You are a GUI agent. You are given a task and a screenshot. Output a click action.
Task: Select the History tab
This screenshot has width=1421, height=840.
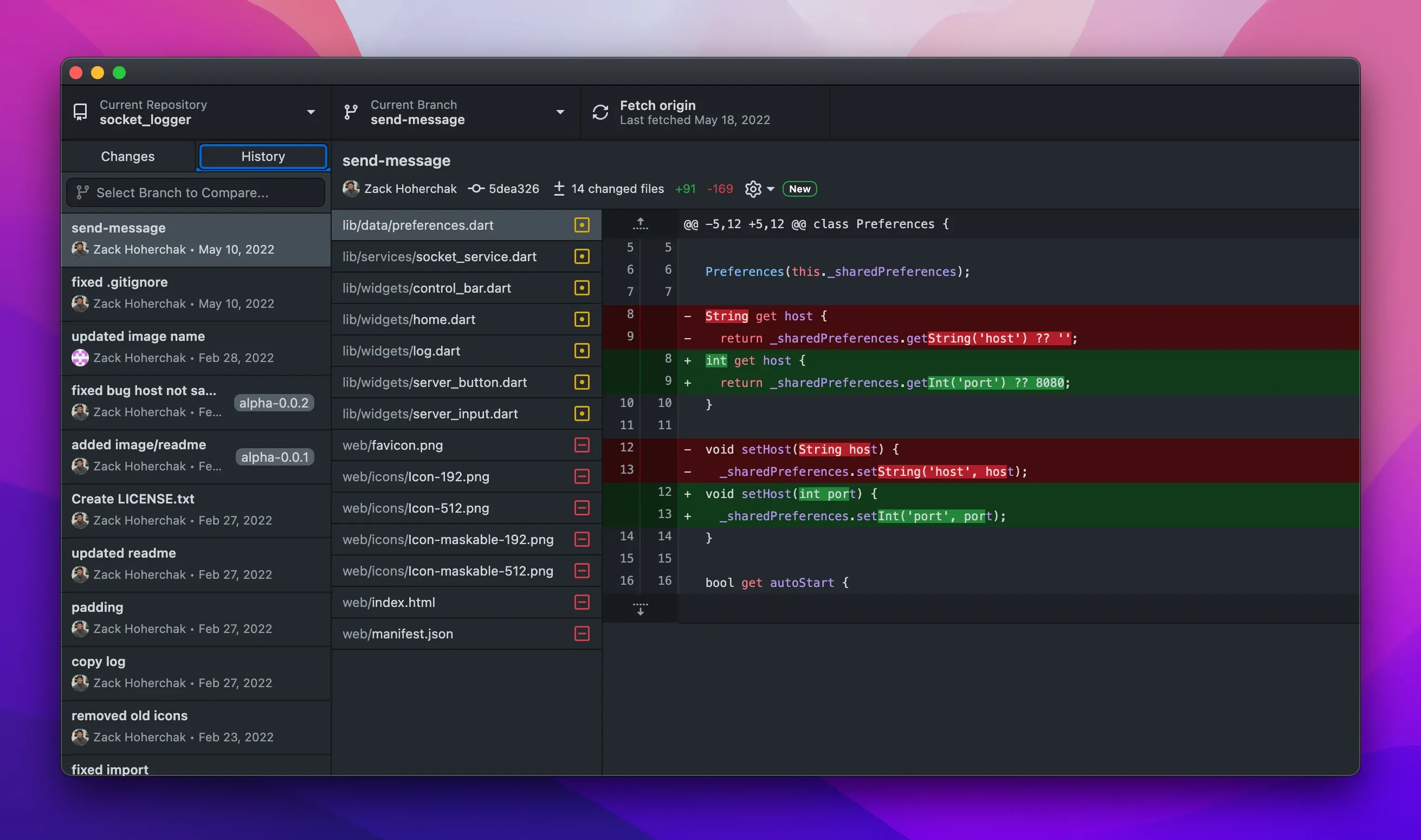click(263, 156)
